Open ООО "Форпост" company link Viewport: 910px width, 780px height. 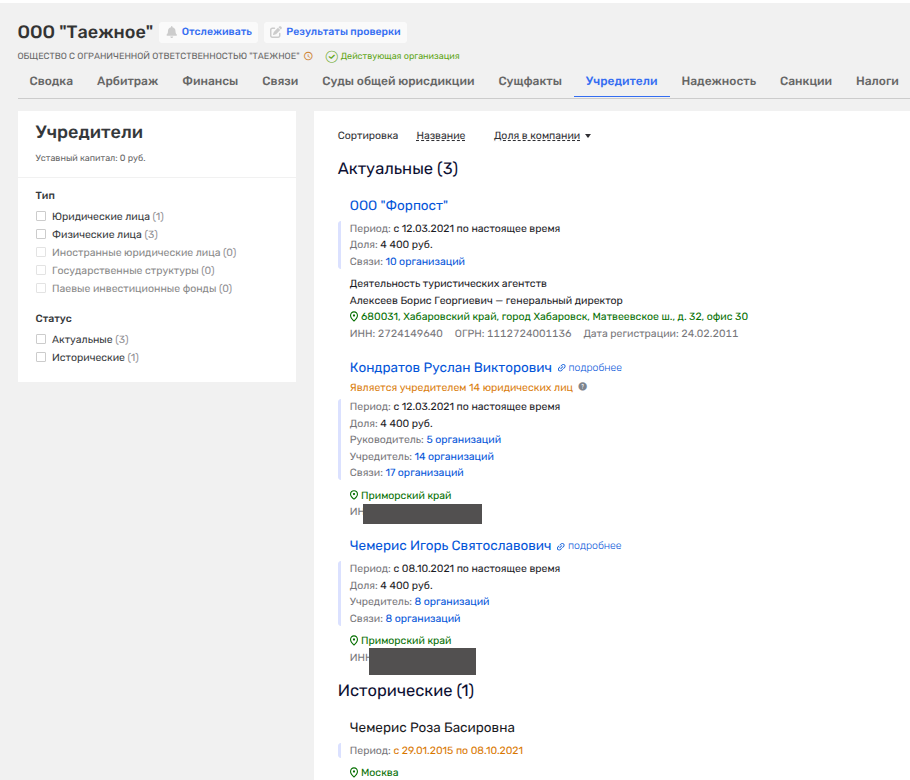pos(399,205)
